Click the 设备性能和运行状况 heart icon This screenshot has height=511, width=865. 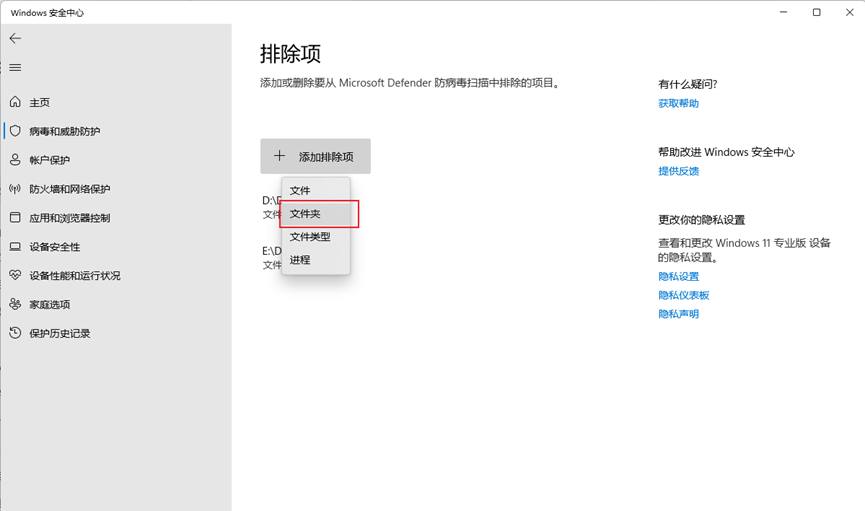coord(15,275)
